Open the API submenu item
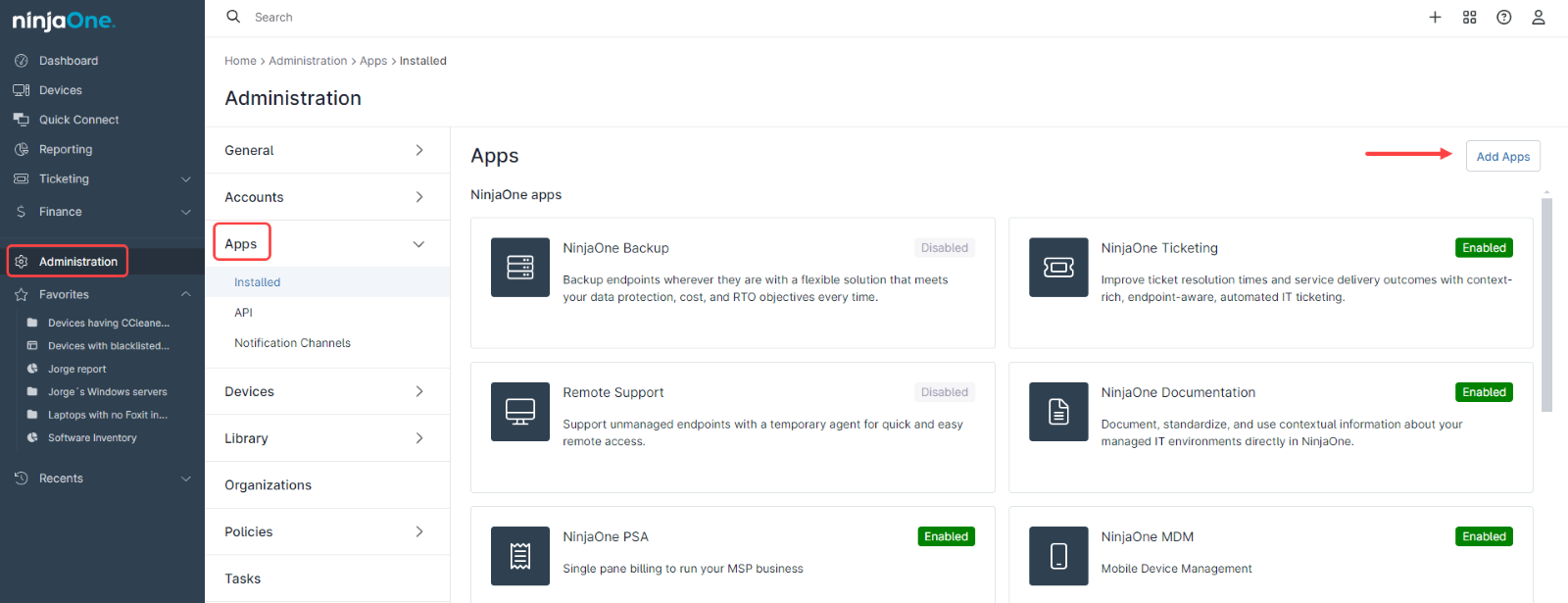Image resolution: width=1568 pixels, height=603 pixels. coord(243,313)
